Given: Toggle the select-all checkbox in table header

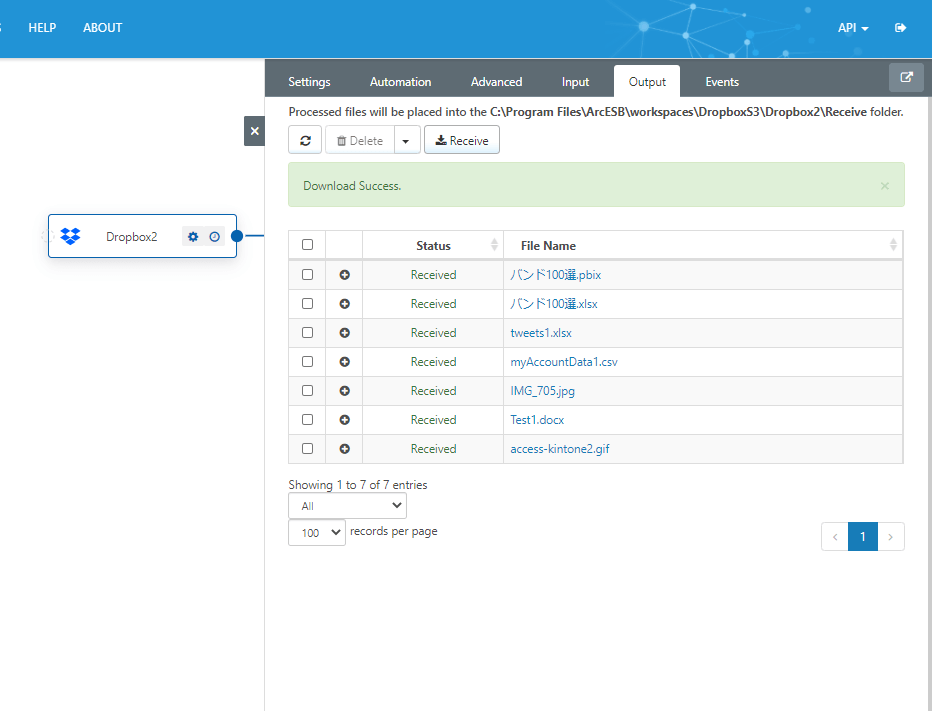Looking at the screenshot, I should click(307, 245).
